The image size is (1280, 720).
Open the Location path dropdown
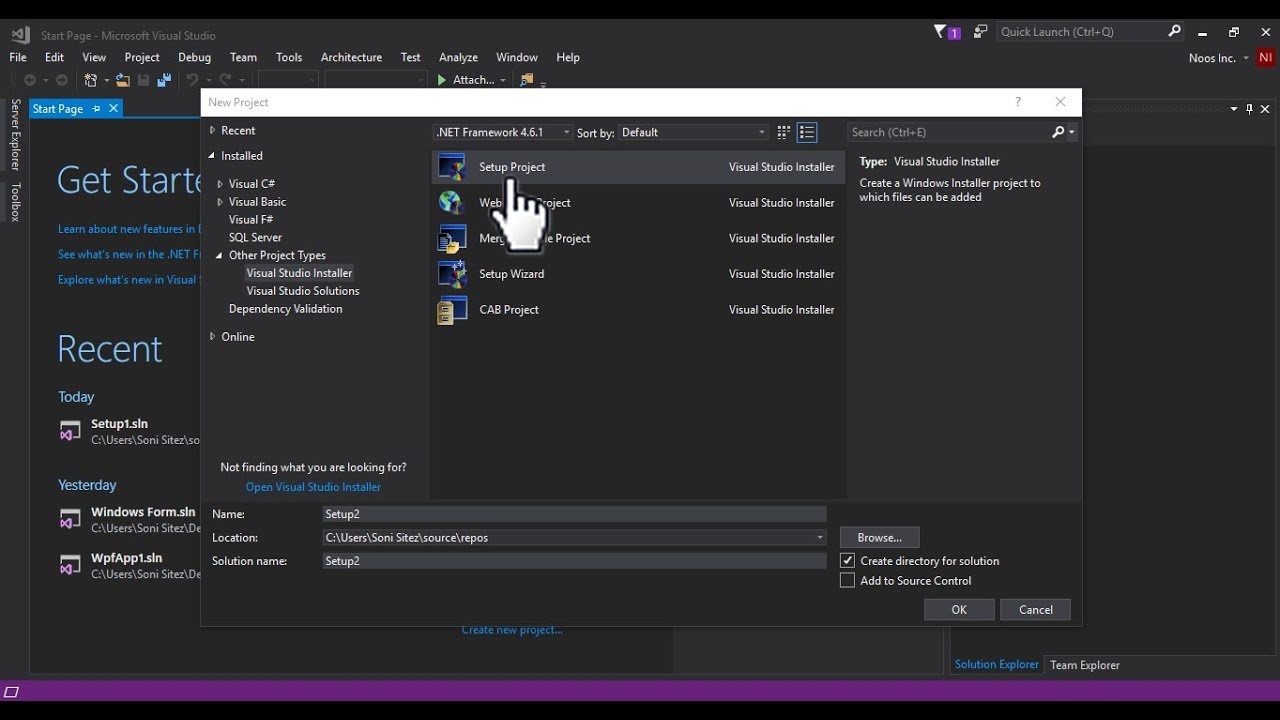click(820, 538)
